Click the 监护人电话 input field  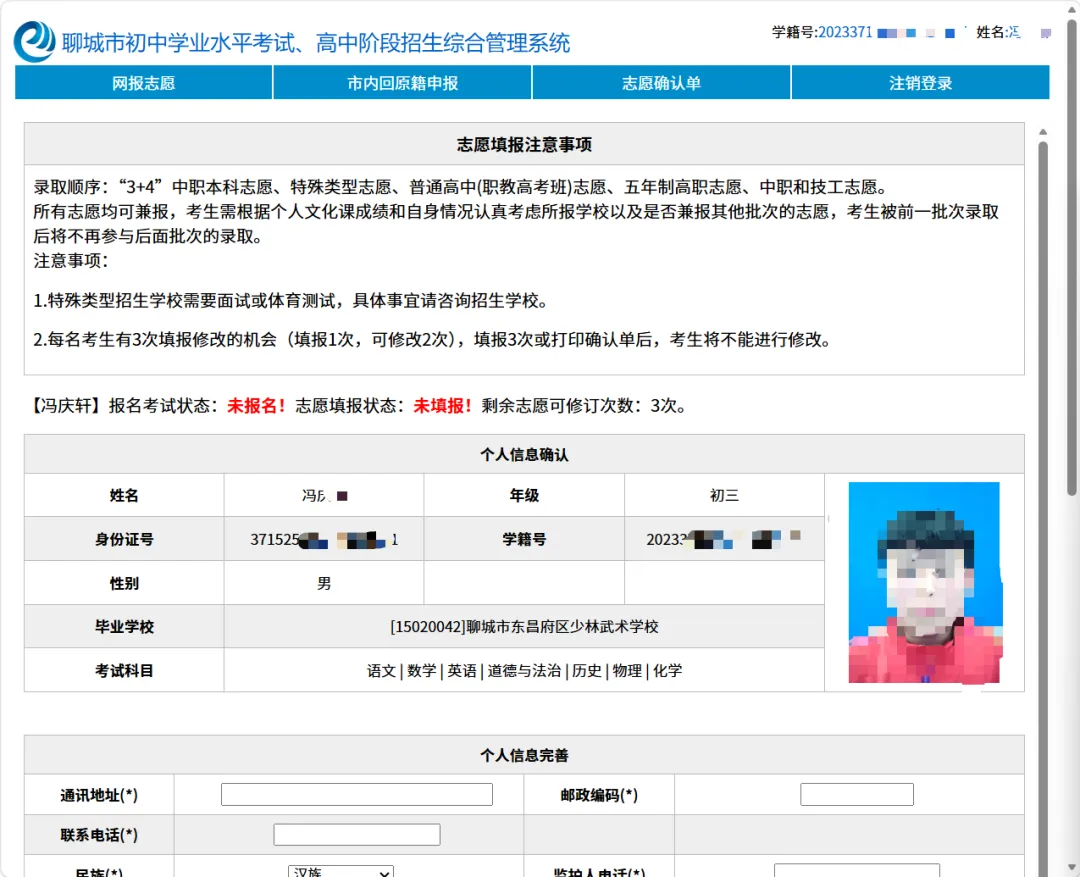(x=857, y=871)
